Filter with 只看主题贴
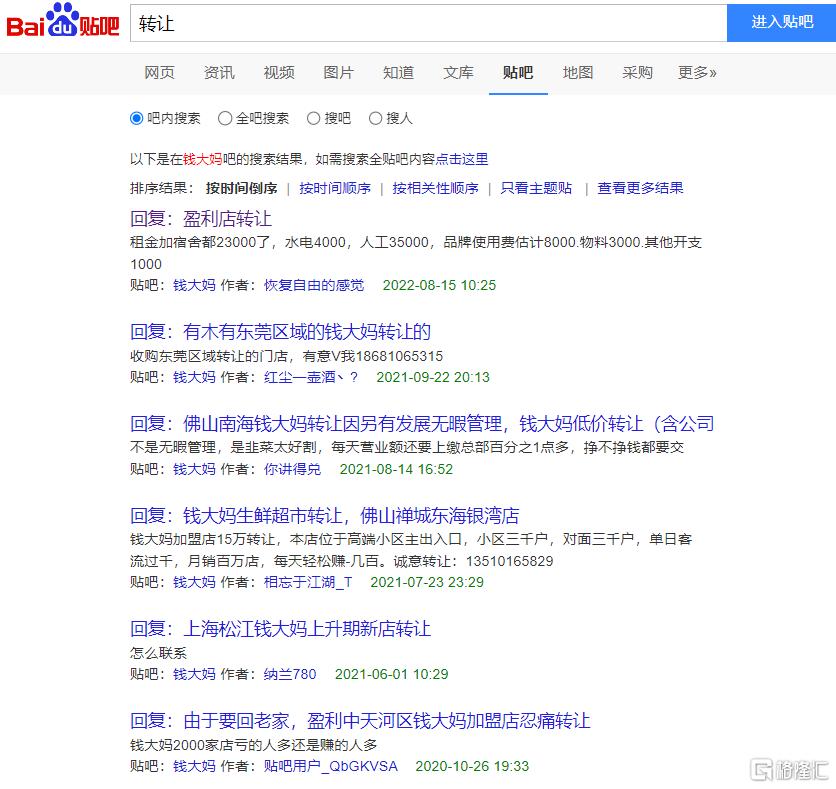836x789 pixels. [536, 188]
